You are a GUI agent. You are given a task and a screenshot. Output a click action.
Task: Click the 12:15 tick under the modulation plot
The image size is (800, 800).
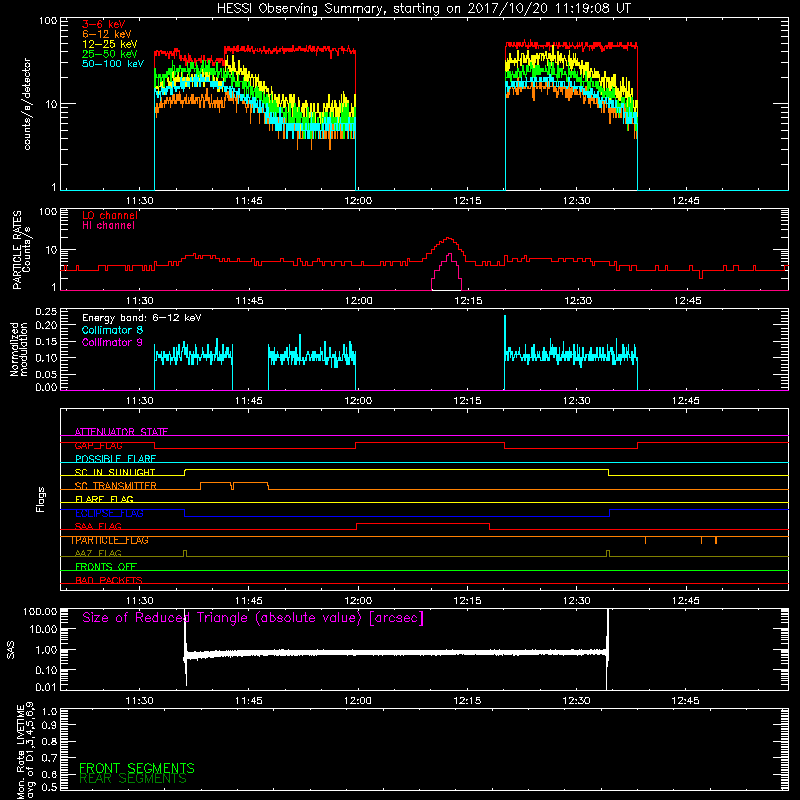[467, 401]
